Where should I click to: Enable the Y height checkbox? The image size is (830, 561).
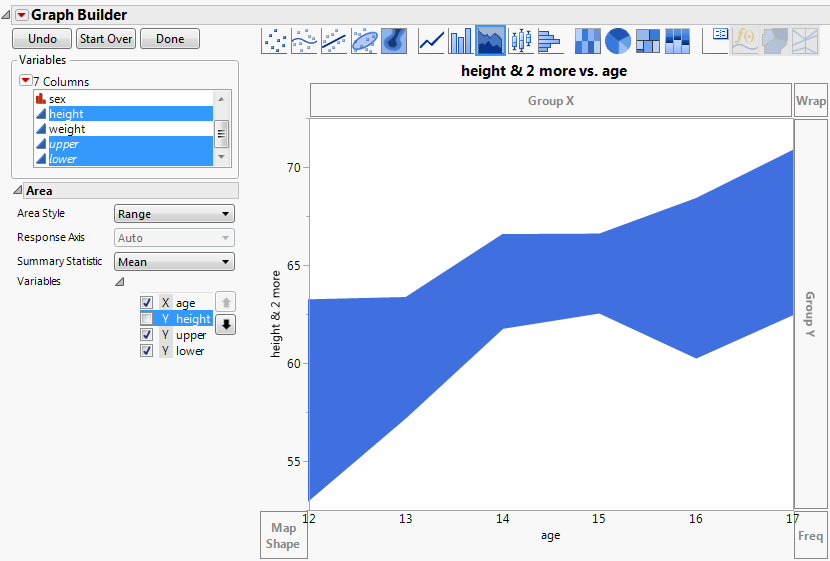click(x=147, y=319)
